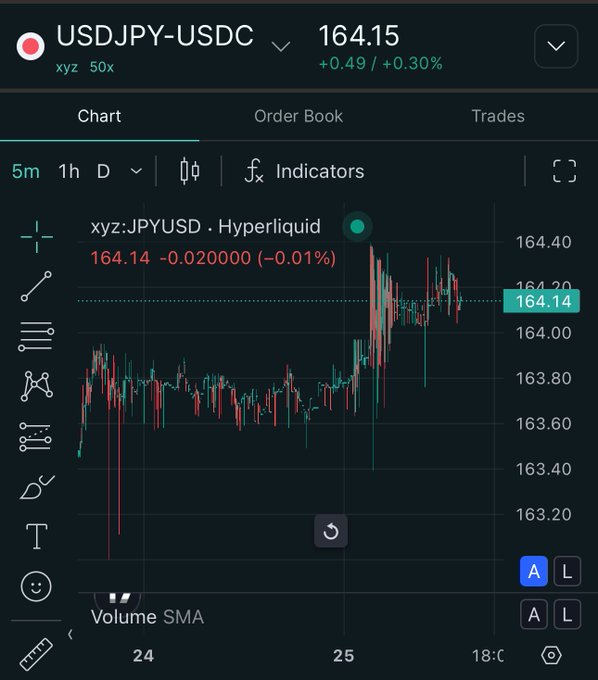Select the ruler measure tool
The width and height of the screenshot is (598, 680).
click(36, 654)
